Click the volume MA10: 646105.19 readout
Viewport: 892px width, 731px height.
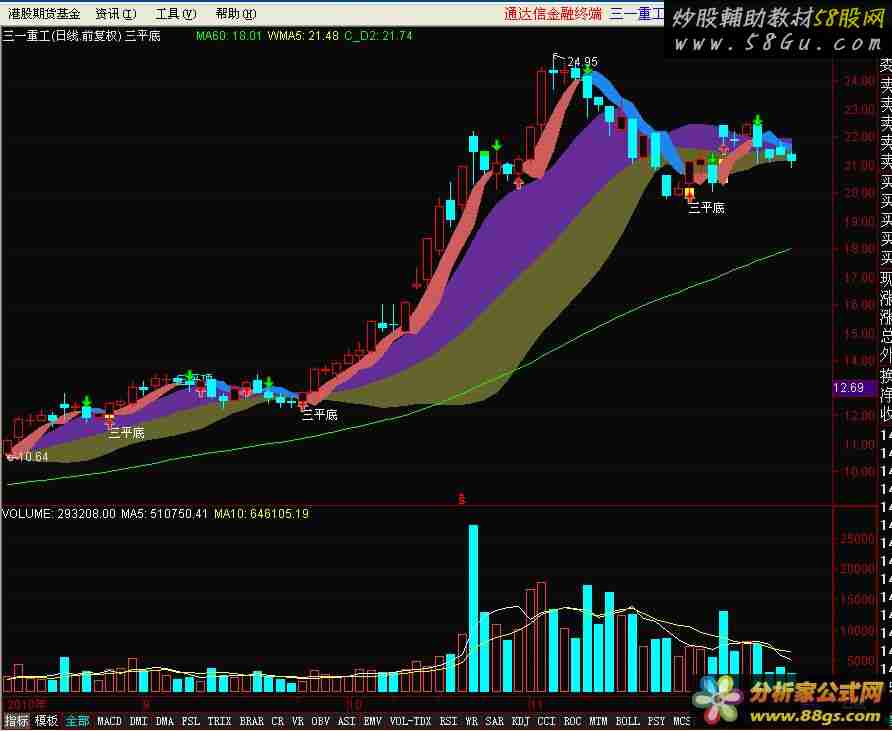[261, 514]
